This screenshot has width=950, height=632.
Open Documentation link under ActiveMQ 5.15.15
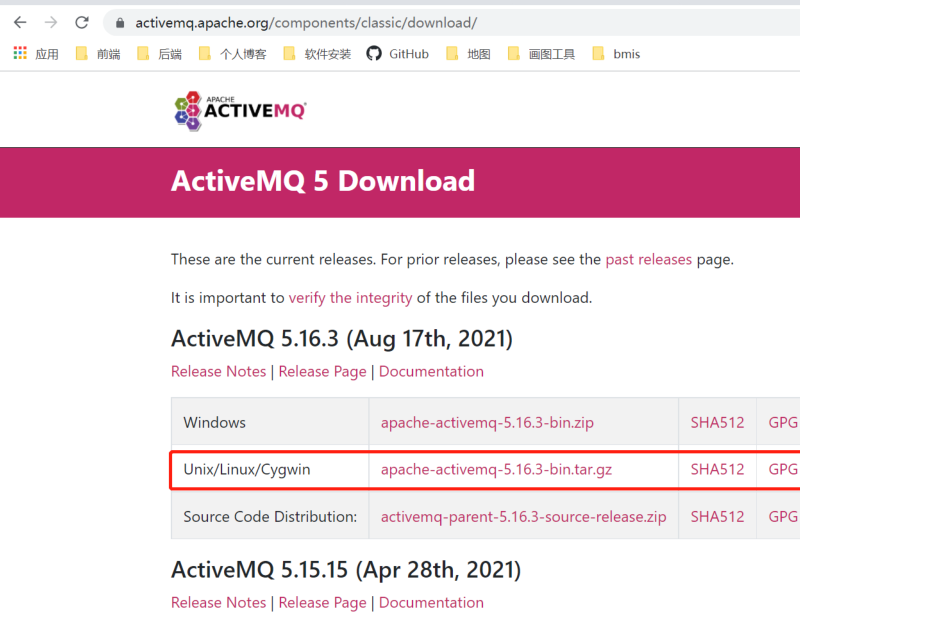coord(431,602)
